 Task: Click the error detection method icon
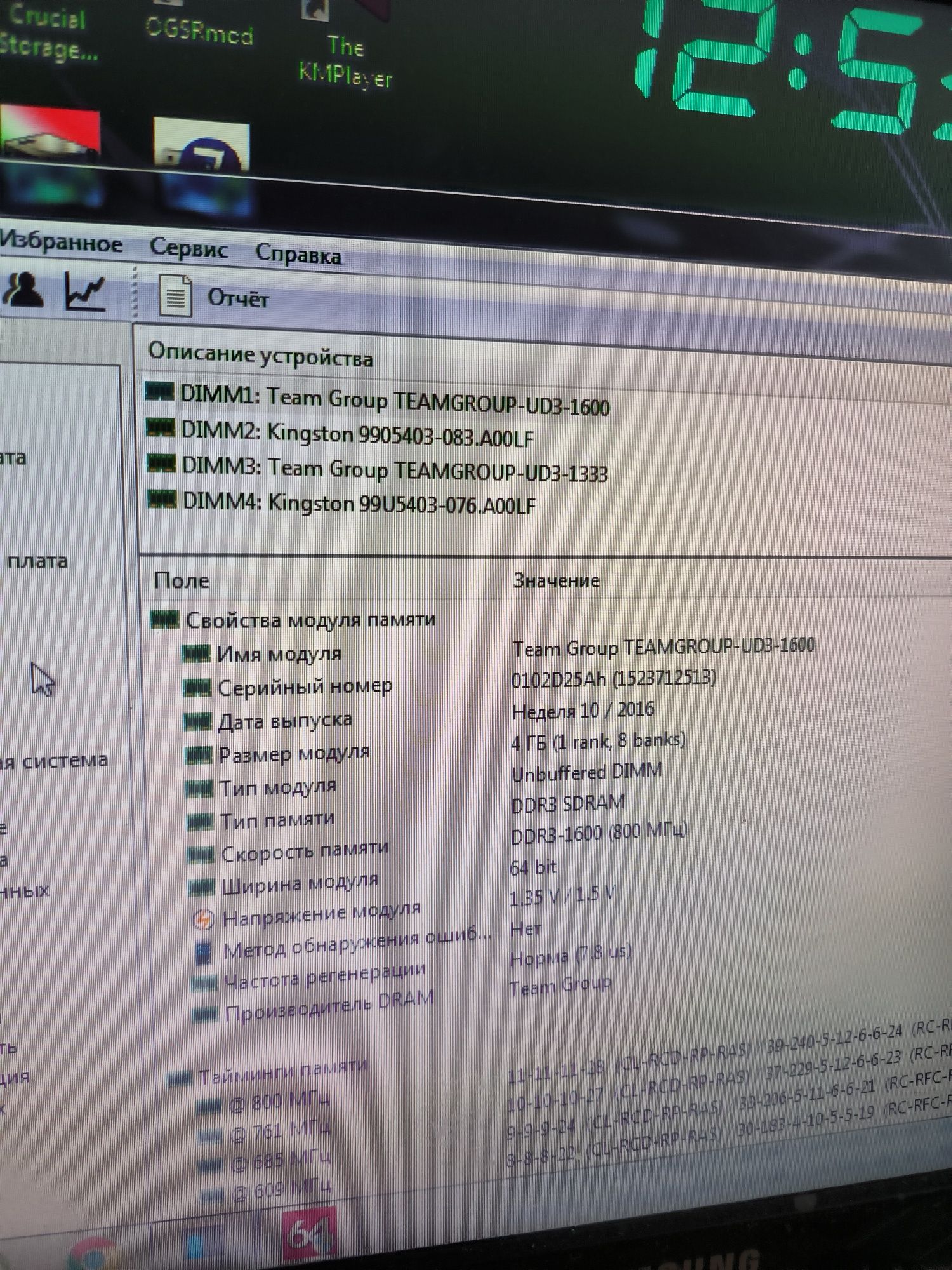point(204,952)
